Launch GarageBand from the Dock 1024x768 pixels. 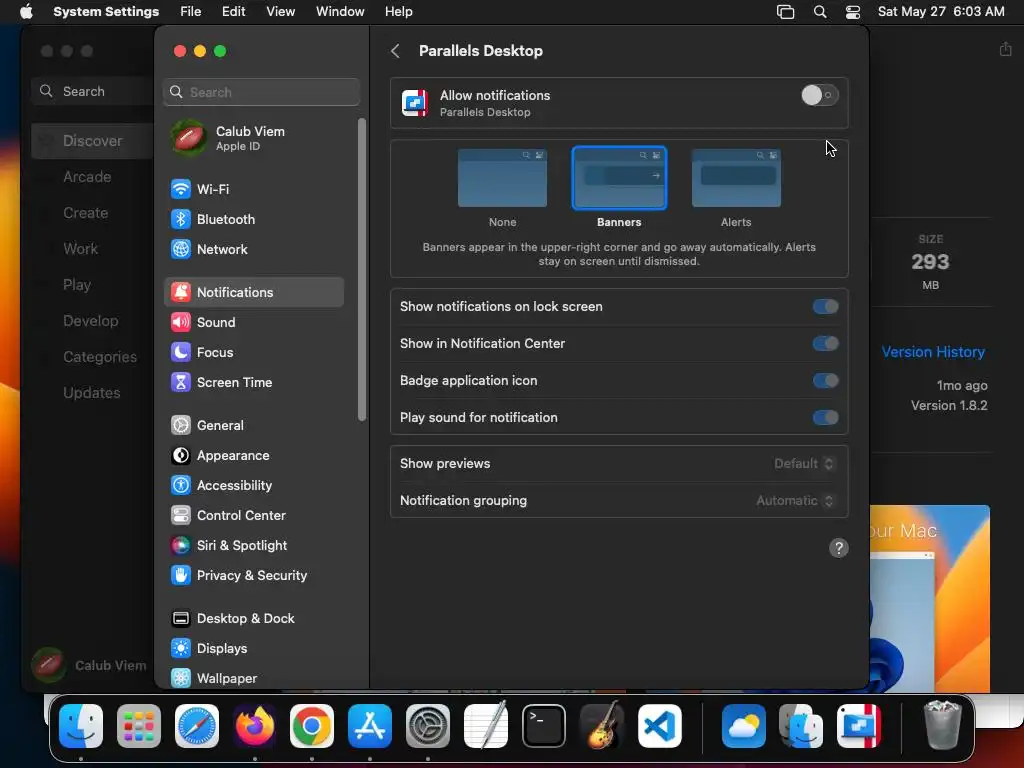coord(602,726)
